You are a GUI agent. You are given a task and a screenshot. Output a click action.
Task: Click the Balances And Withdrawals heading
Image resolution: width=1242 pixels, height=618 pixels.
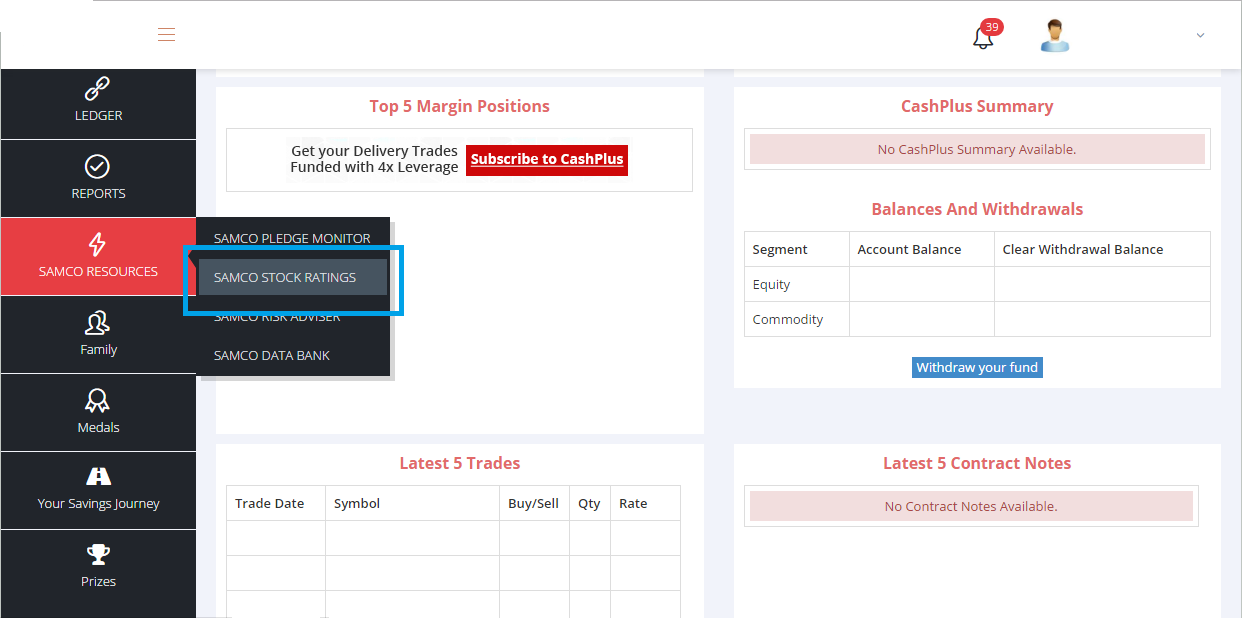[x=977, y=209]
